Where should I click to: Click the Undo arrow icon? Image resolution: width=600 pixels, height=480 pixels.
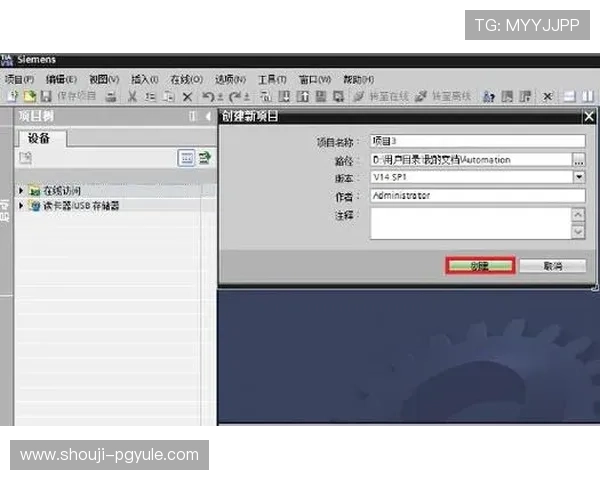tap(208, 96)
